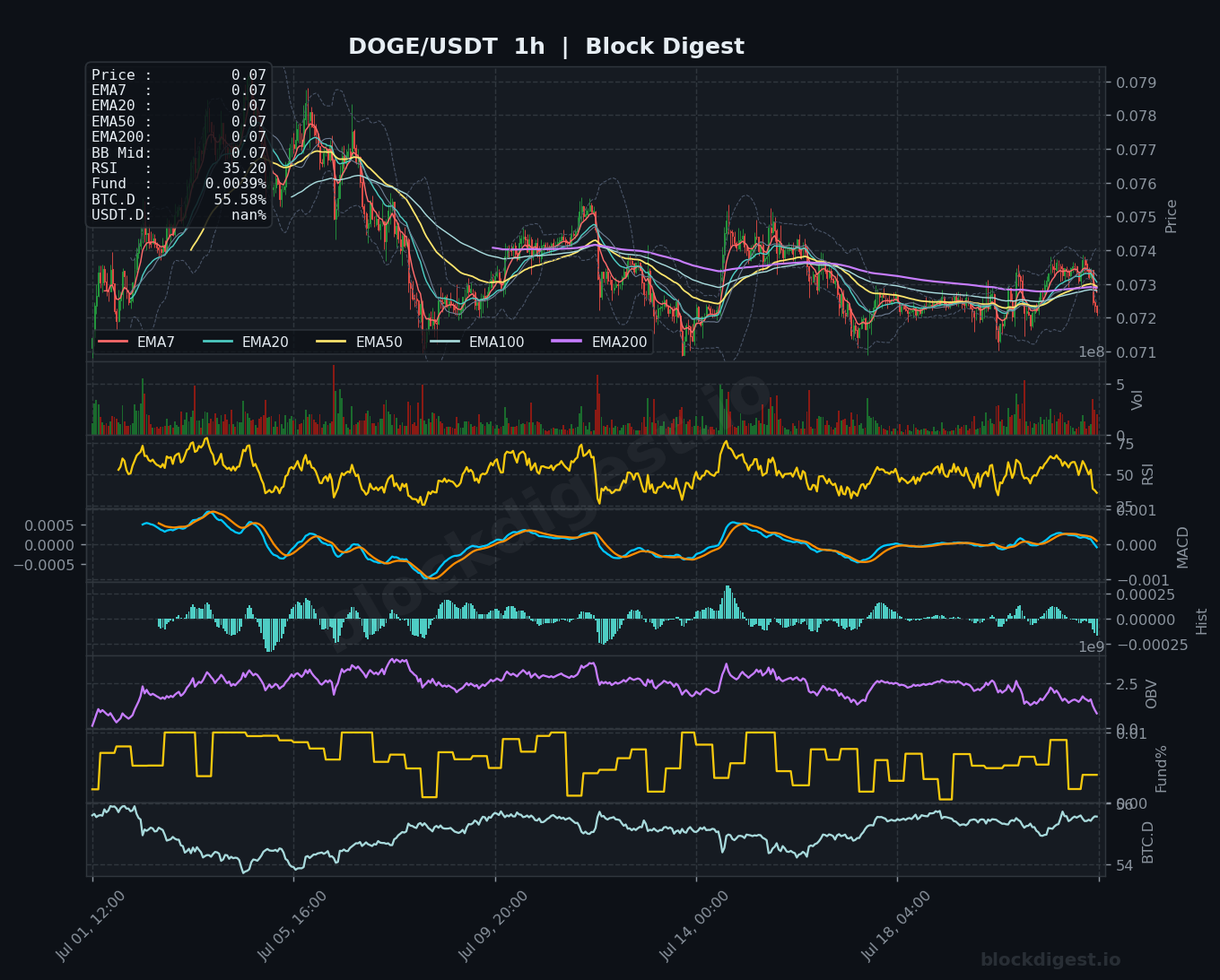Click the EMA100 label in the chart legend

(497, 343)
